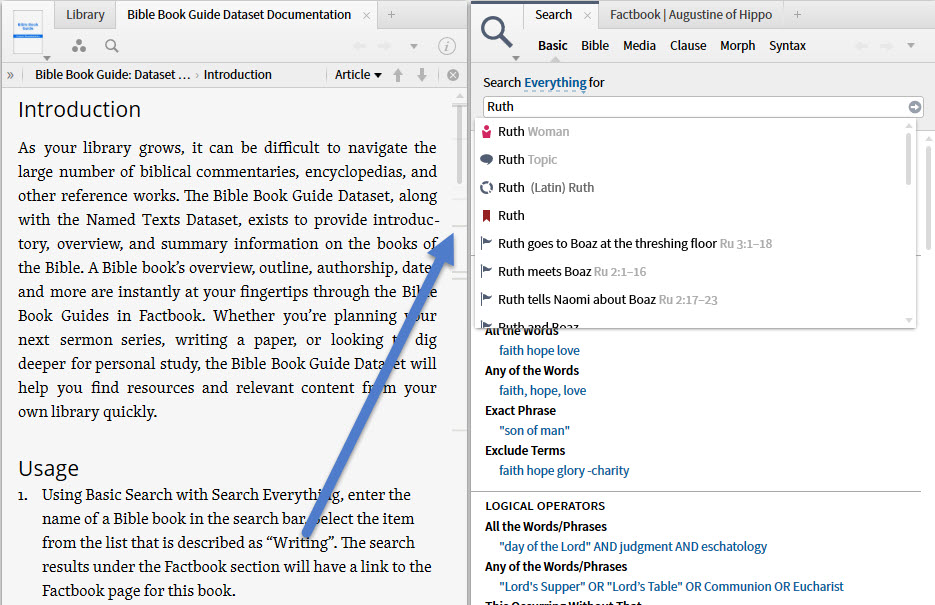Open example faith hope glory -charity
The image size is (935, 605).
(x=564, y=470)
